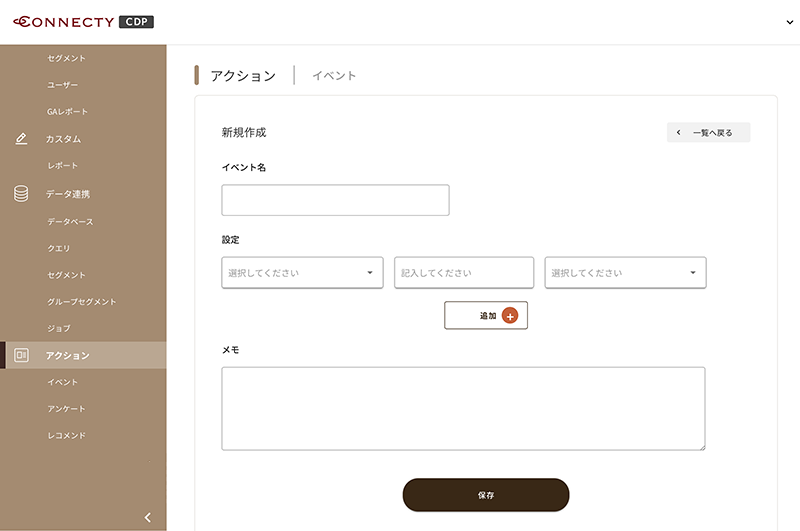Viewport: 800px width, 531px height.
Task: Click the アクション panel icon in sidebar
Action: [21, 355]
